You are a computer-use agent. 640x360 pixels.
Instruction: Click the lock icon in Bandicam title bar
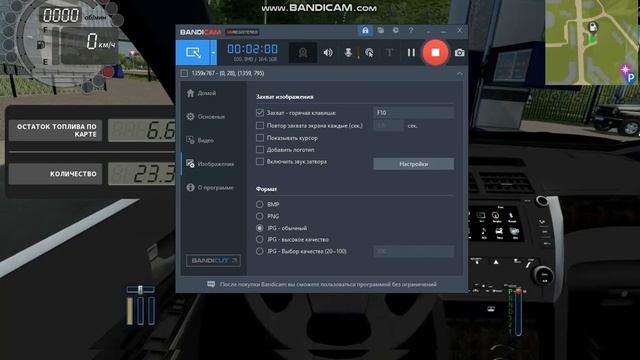point(365,31)
